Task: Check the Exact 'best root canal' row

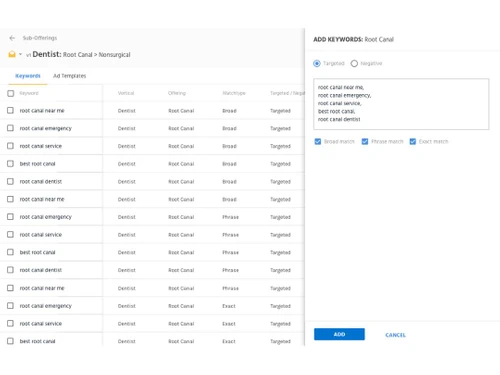Action: (x=11, y=341)
